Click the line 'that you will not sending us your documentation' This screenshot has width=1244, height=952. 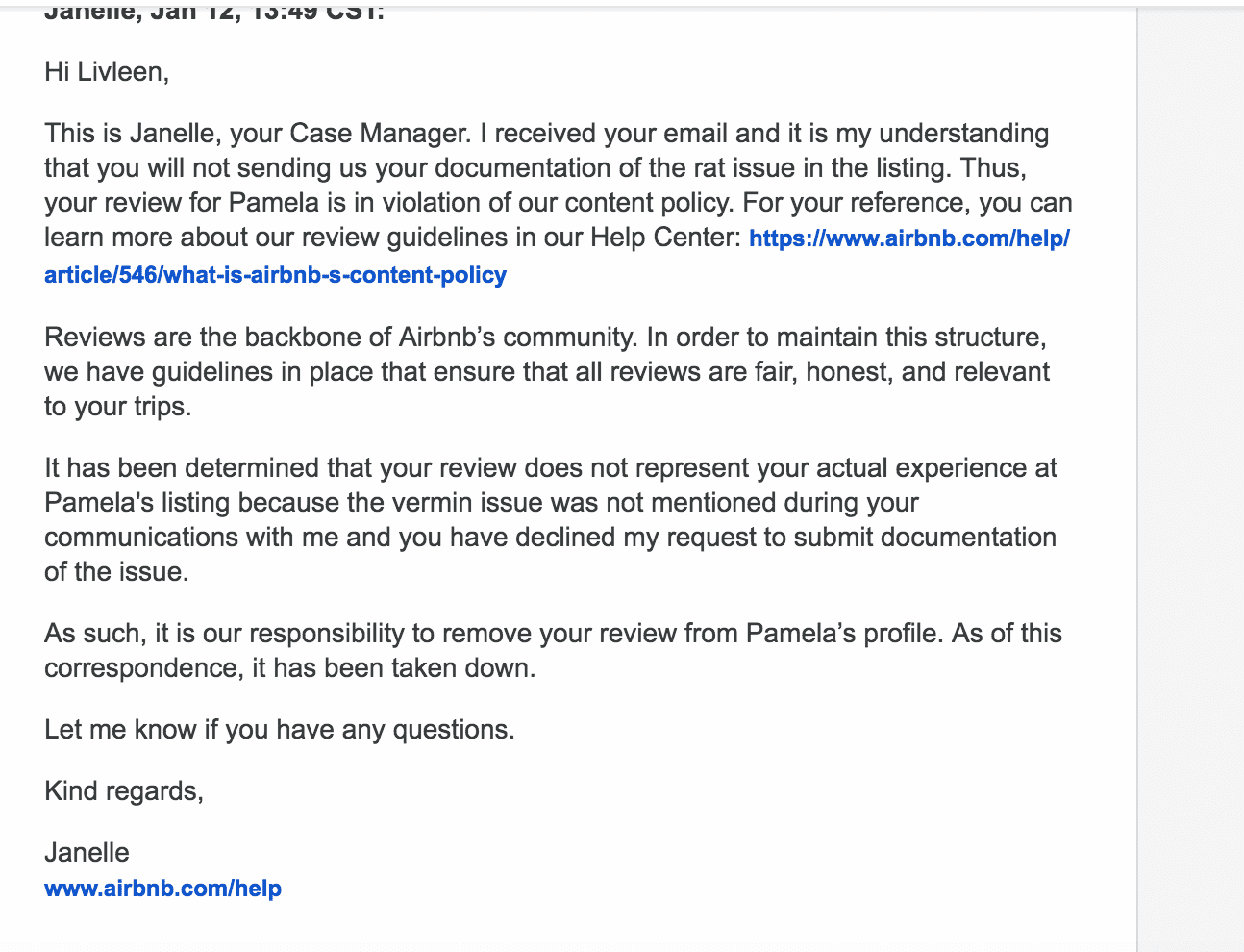click(x=535, y=168)
